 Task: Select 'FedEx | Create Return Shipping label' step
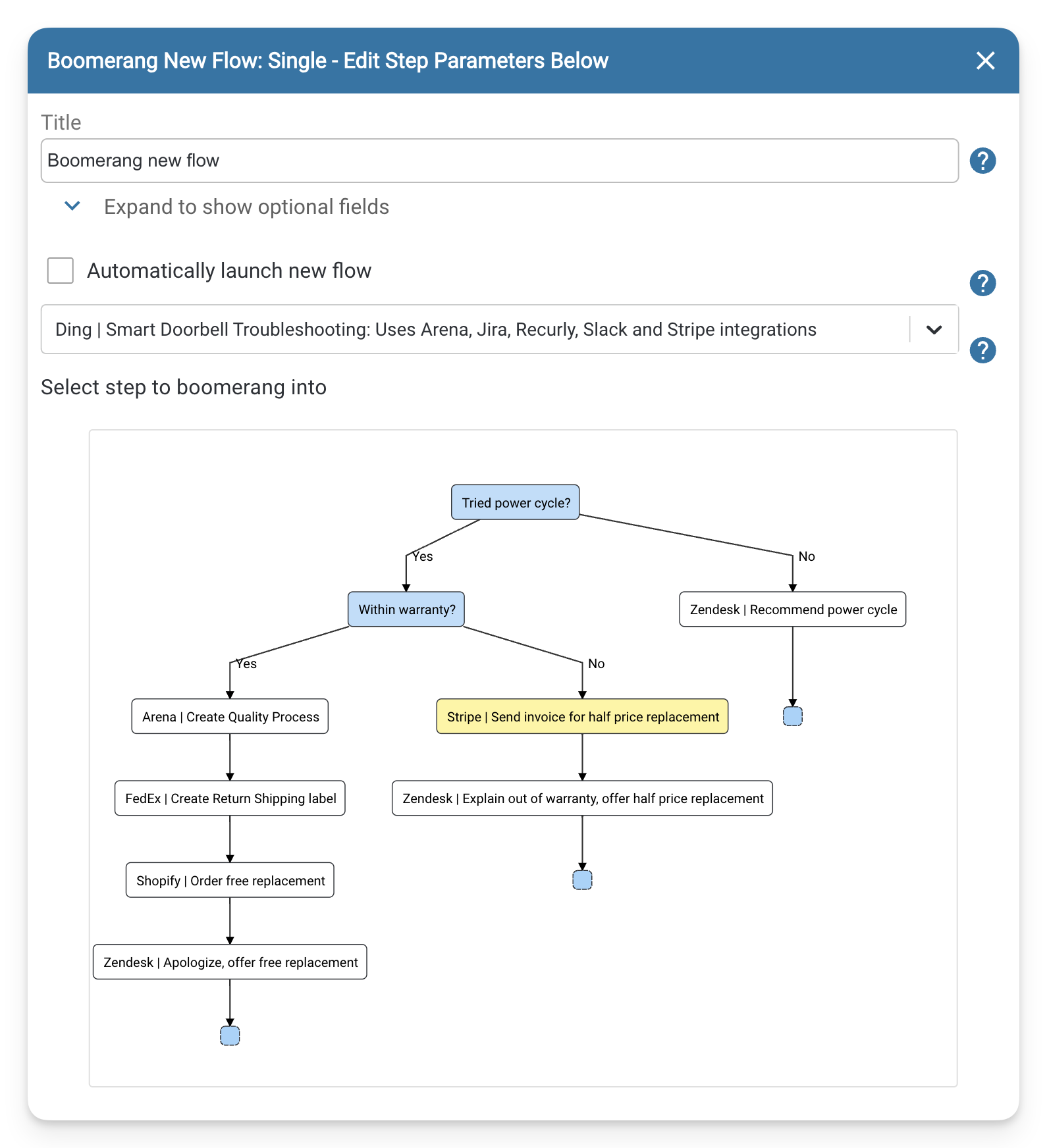230,798
